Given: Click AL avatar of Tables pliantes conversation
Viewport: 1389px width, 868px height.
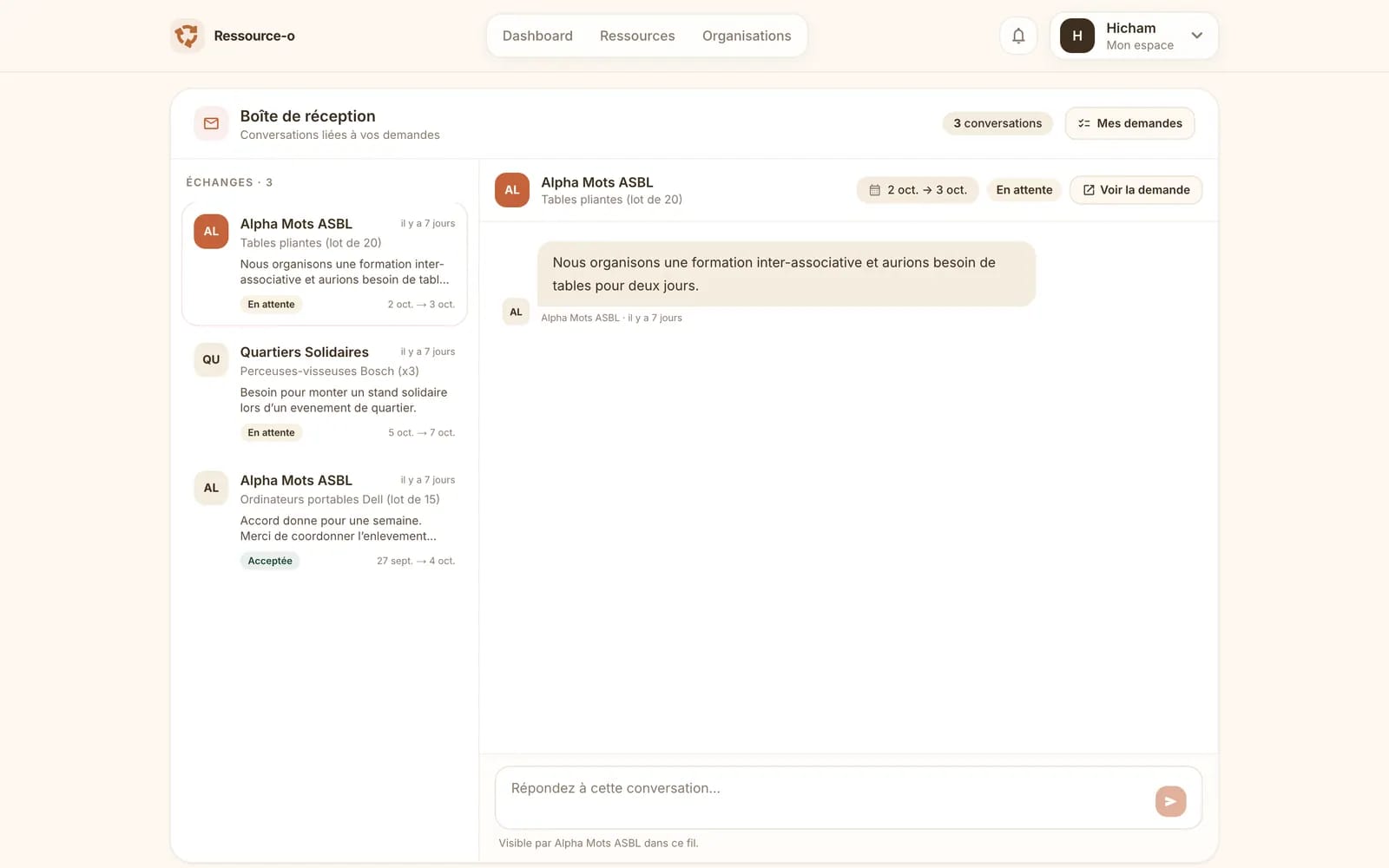Looking at the screenshot, I should [x=211, y=232].
